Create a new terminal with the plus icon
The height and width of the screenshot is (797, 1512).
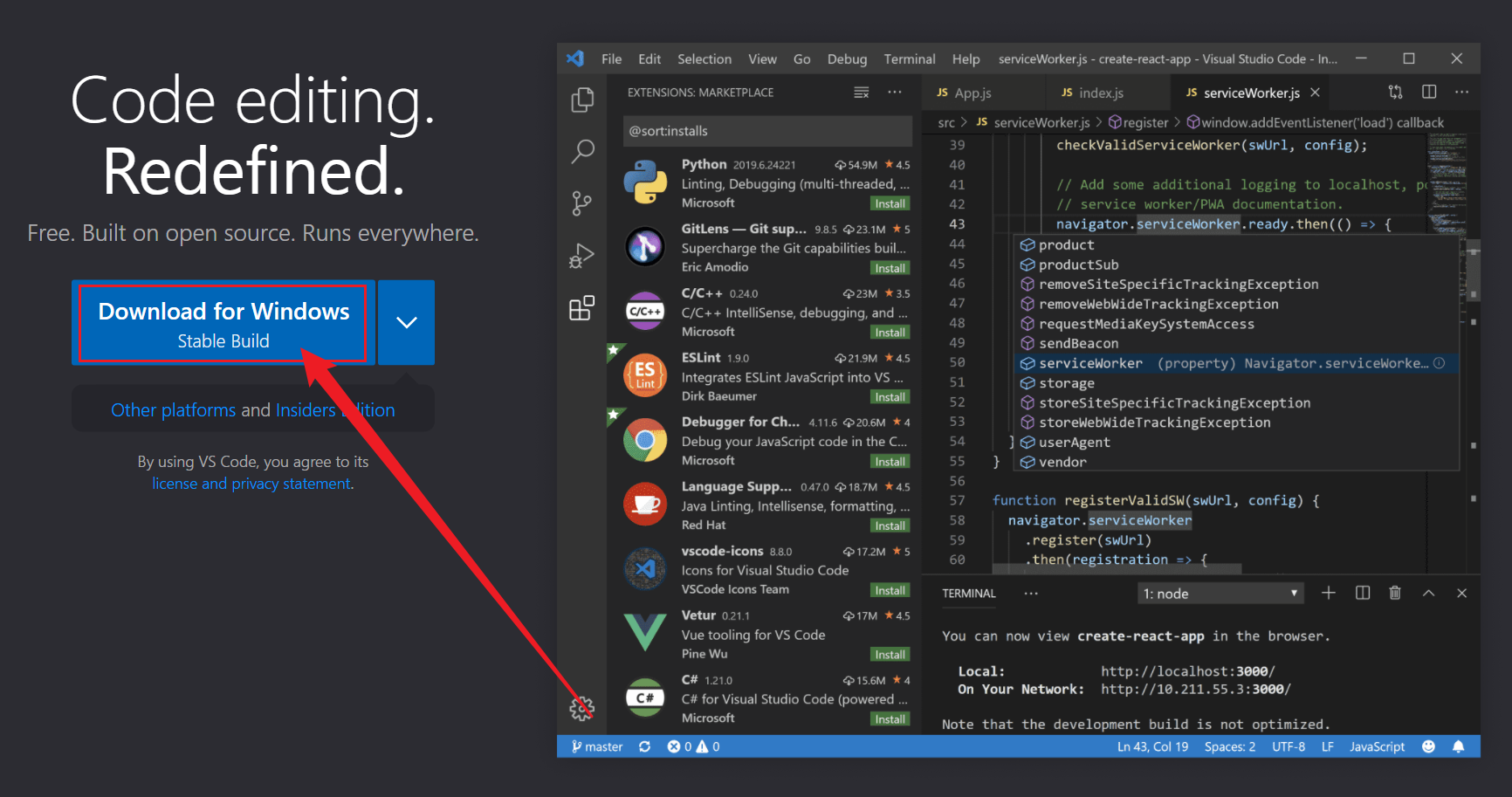pos(1328,593)
